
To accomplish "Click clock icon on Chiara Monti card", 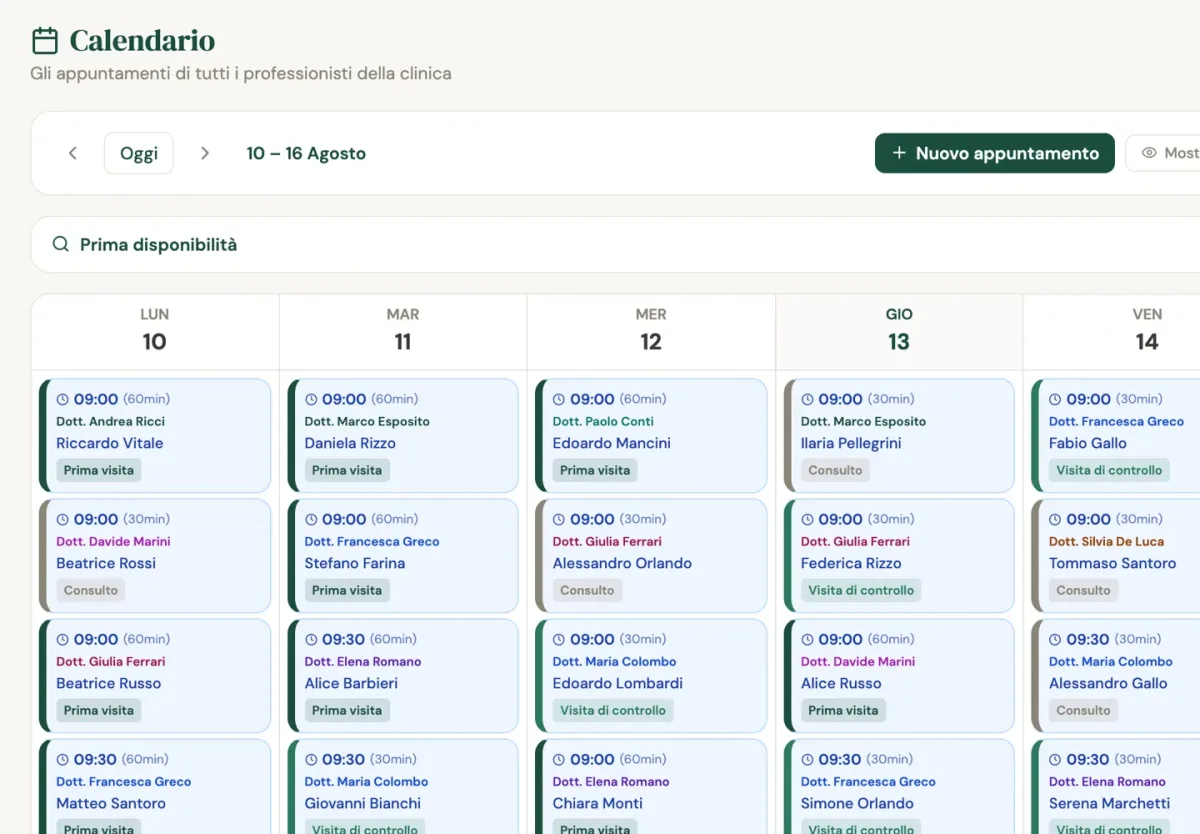I will 559,759.
